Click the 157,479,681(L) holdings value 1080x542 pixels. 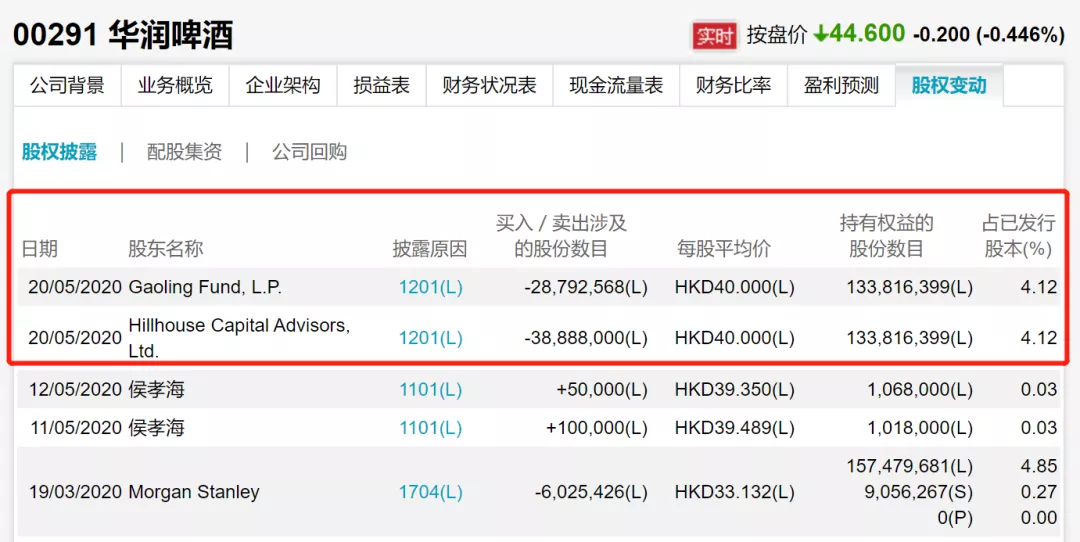click(909, 466)
